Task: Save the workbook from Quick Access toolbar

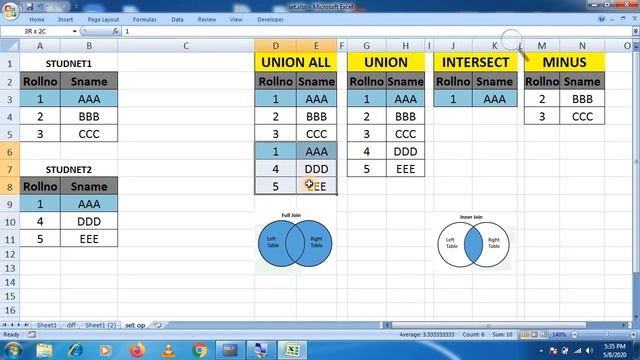Action: pos(30,7)
